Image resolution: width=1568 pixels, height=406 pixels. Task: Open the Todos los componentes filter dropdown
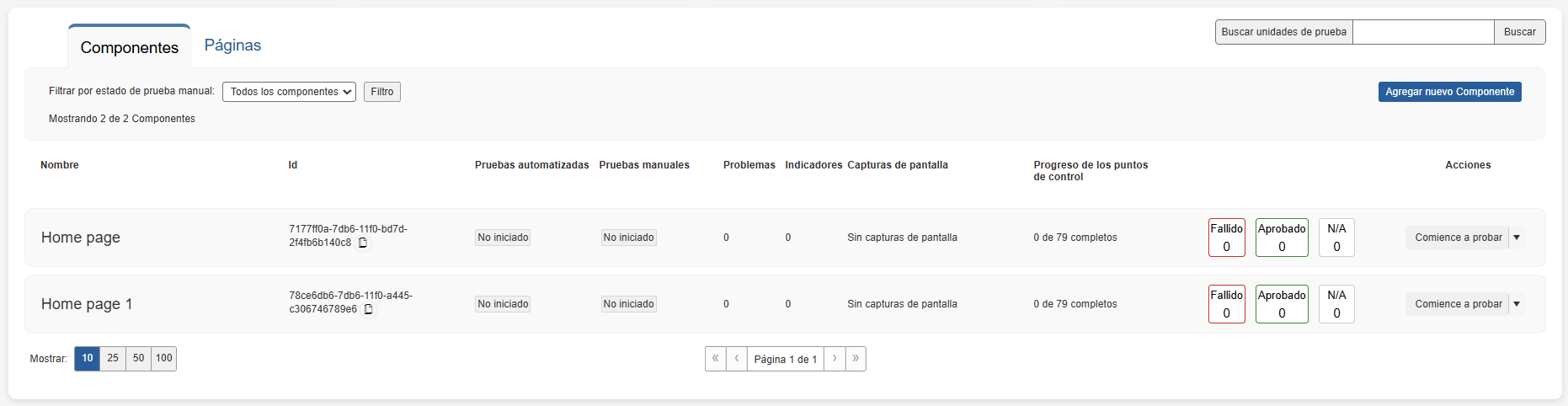pos(289,92)
